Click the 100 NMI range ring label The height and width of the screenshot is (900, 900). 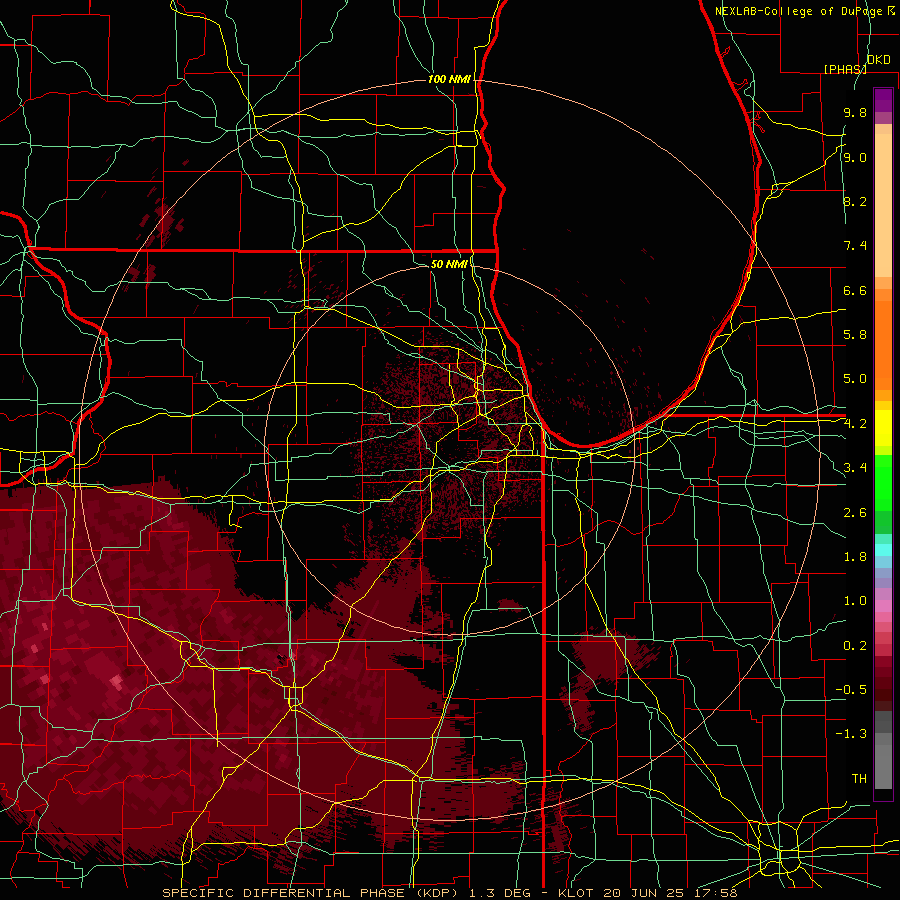tap(449, 79)
